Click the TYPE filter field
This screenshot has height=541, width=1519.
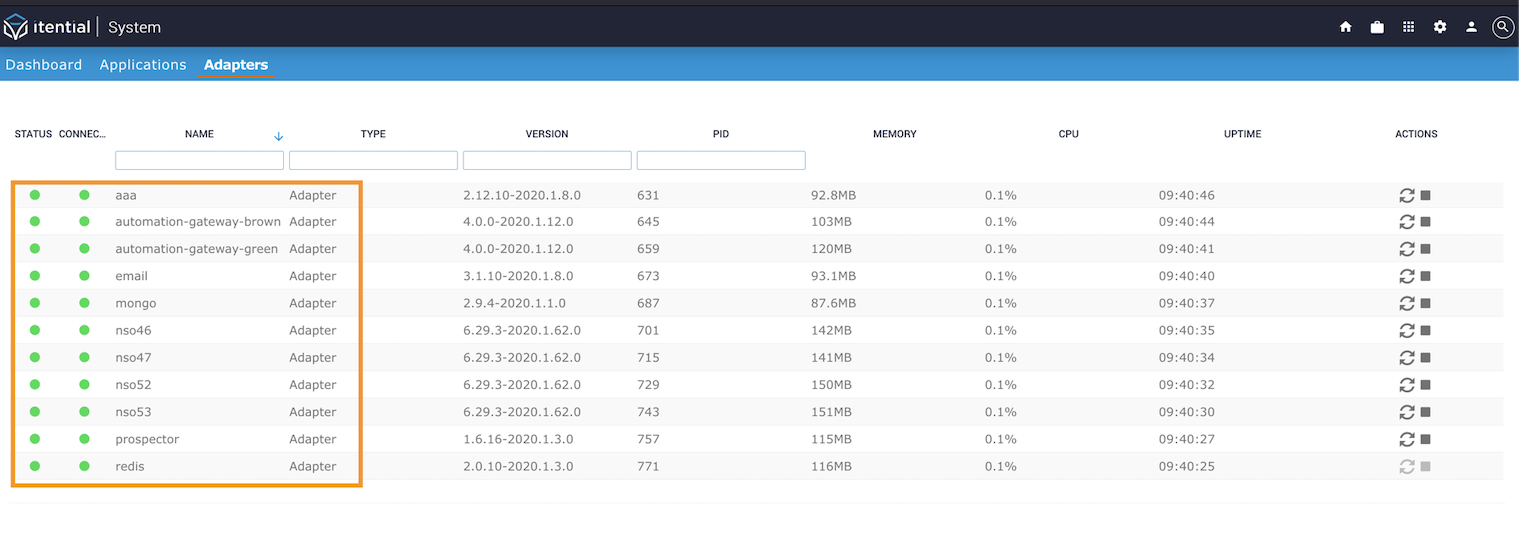pyautogui.click(x=373, y=160)
